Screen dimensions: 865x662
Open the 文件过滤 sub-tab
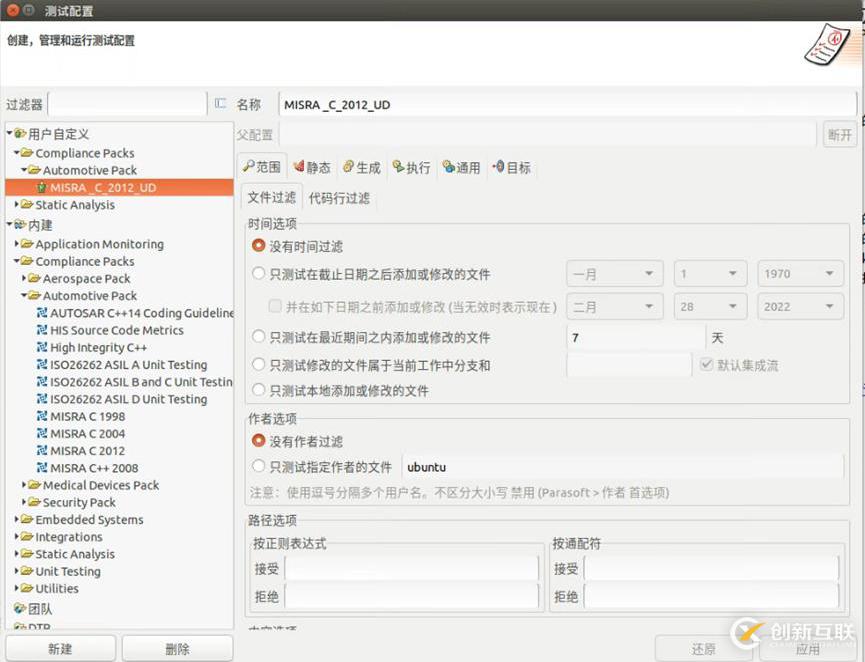[271, 197]
